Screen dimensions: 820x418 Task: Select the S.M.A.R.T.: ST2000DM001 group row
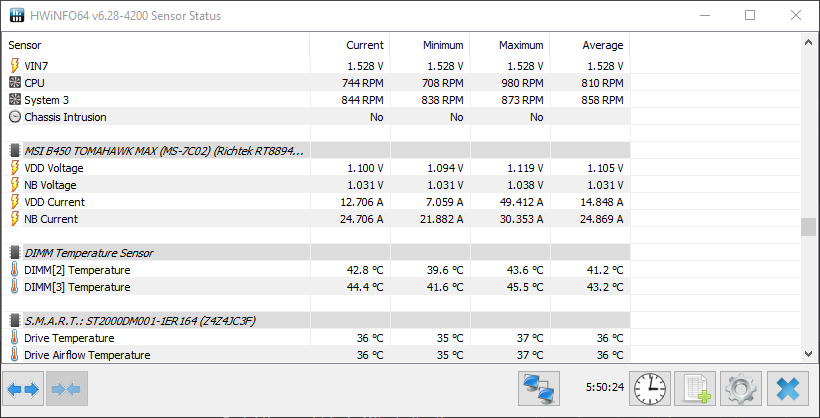click(x=316, y=321)
